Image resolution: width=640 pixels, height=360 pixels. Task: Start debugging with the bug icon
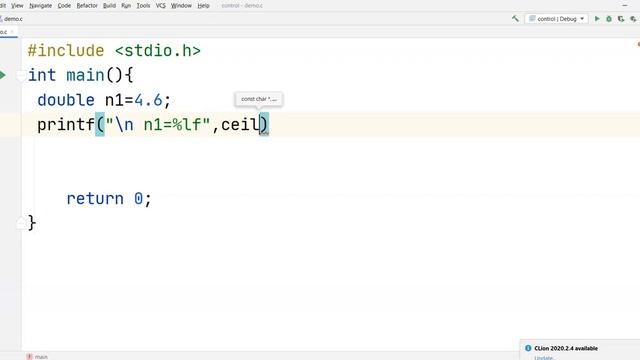click(x=609, y=19)
